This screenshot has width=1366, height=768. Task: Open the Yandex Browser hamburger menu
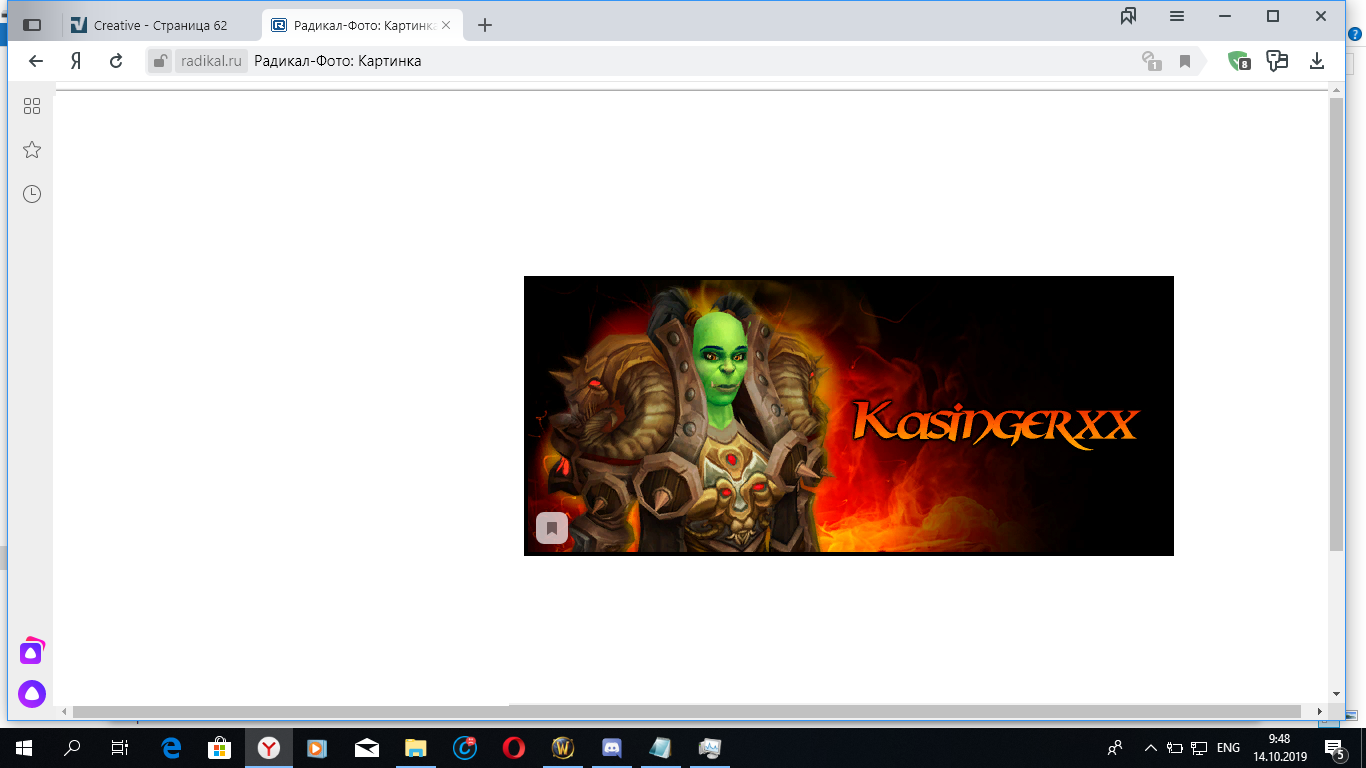point(1177,16)
